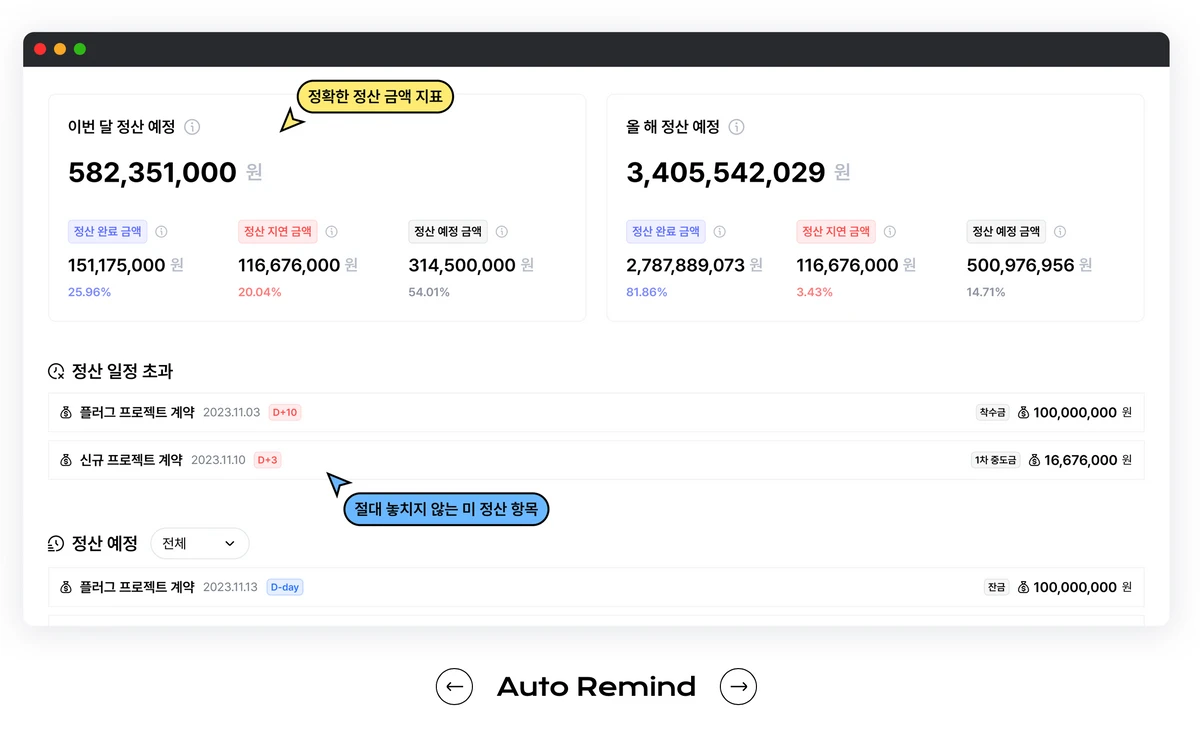Viewport: 1200px width, 733px height.
Task: Click info icon next to 500,976,956 정산 예정 금액
Action: tap(1060, 231)
